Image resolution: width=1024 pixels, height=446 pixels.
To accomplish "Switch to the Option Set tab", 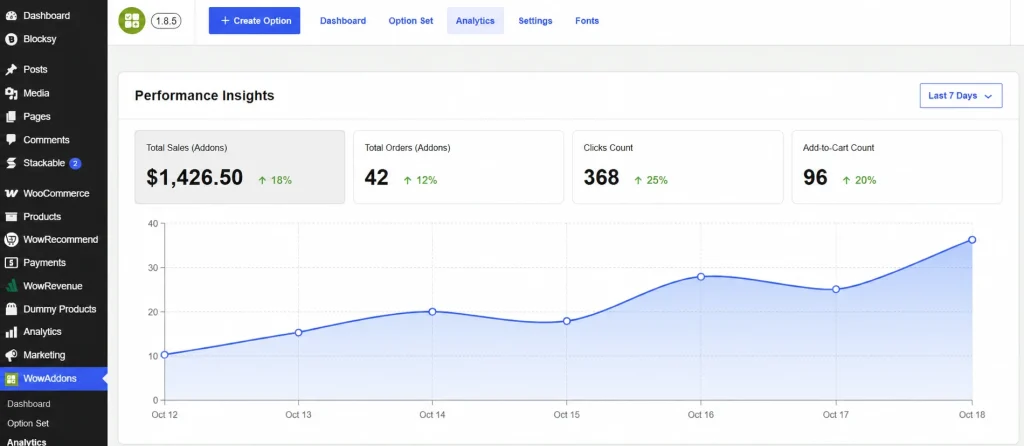I will coord(411,21).
